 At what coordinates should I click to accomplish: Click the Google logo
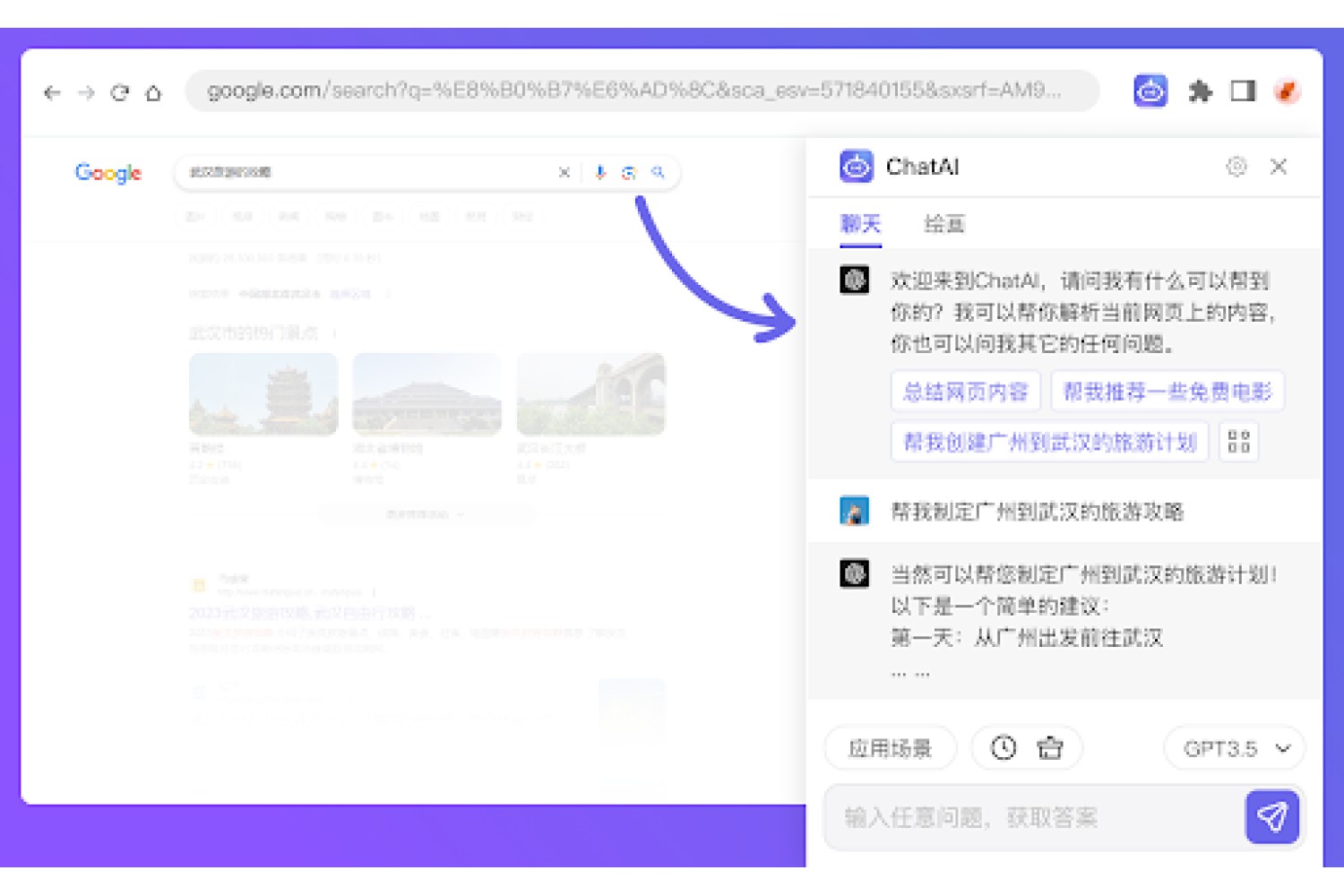(108, 172)
